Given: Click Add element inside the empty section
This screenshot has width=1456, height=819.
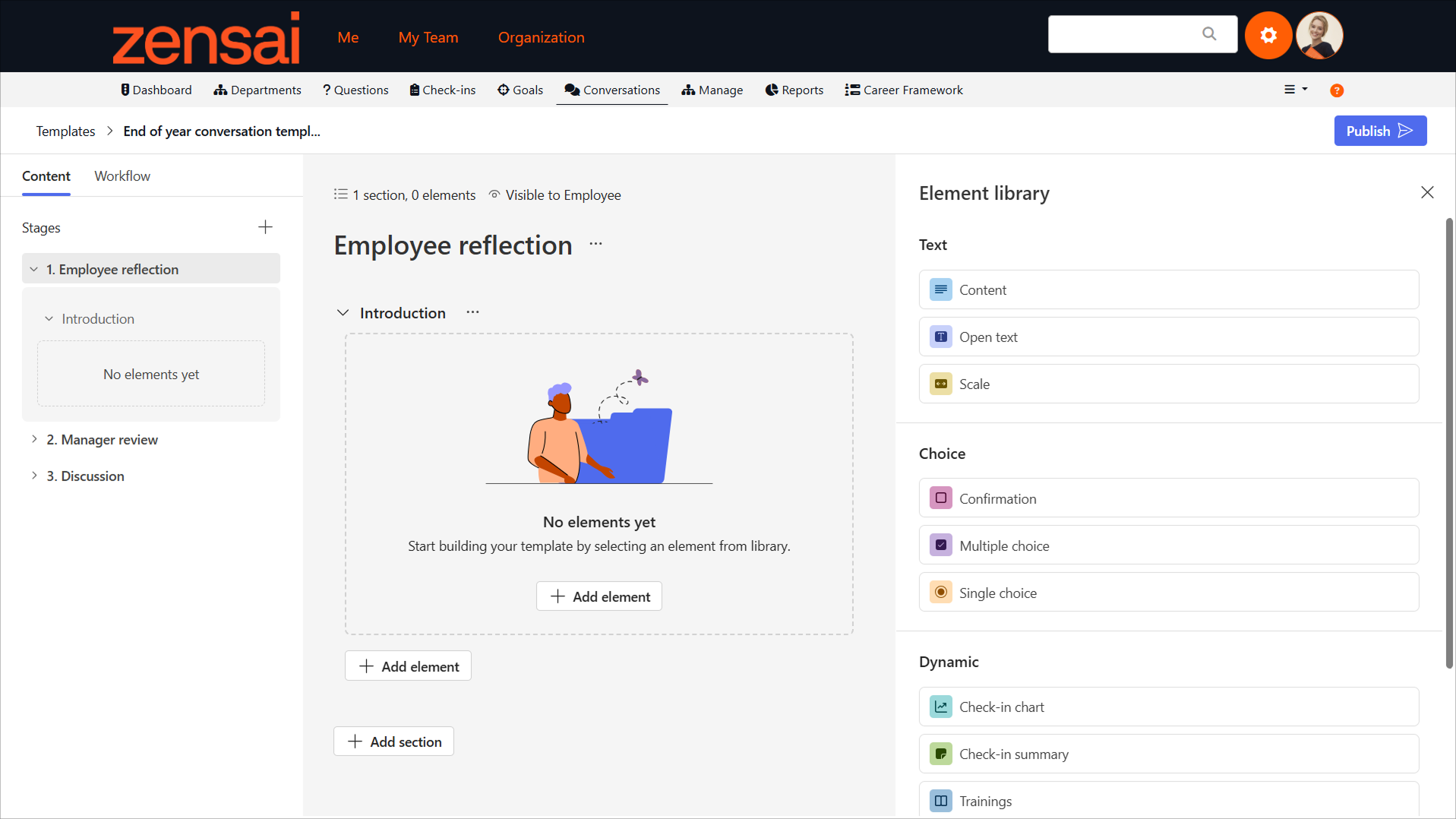Looking at the screenshot, I should tap(599, 596).
